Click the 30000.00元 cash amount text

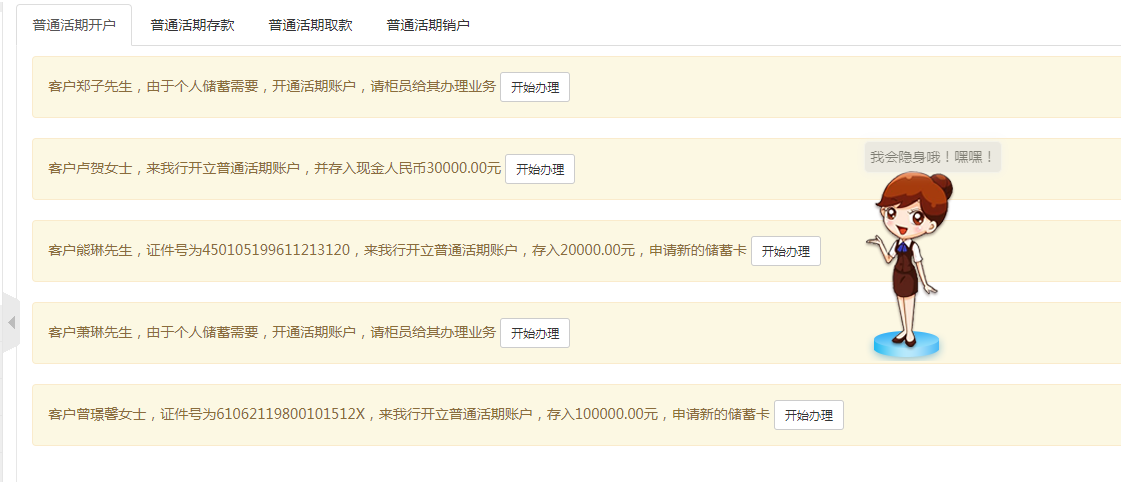pos(464,169)
